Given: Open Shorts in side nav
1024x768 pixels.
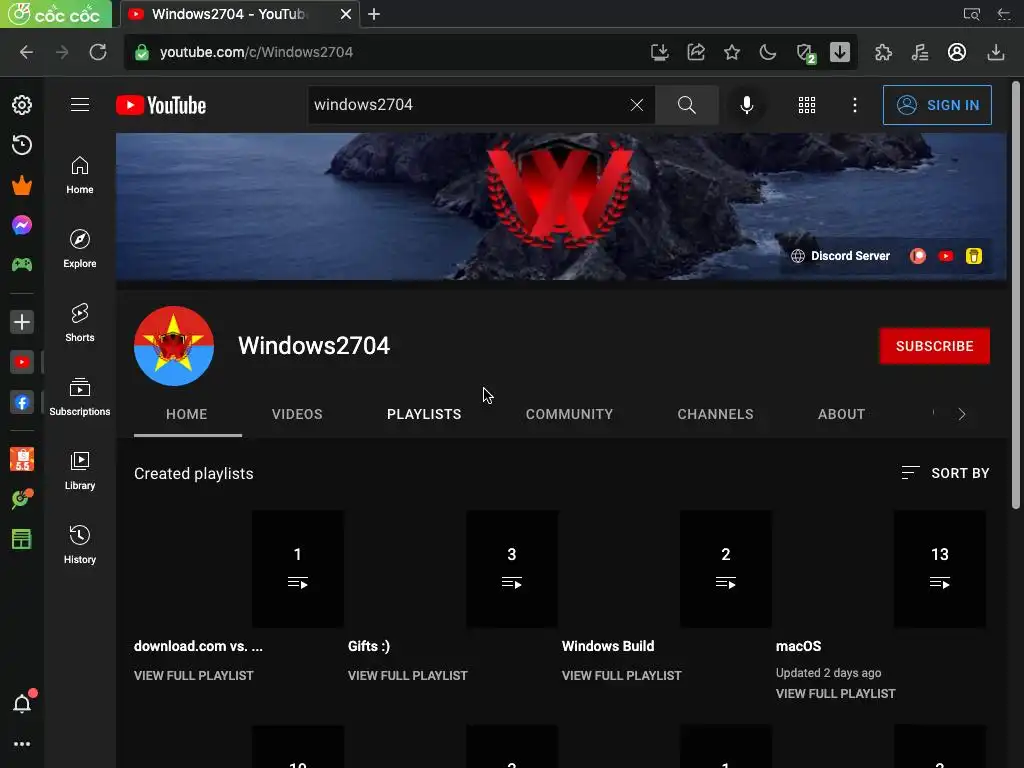Looking at the screenshot, I should pyautogui.click(x=80, y=323).
